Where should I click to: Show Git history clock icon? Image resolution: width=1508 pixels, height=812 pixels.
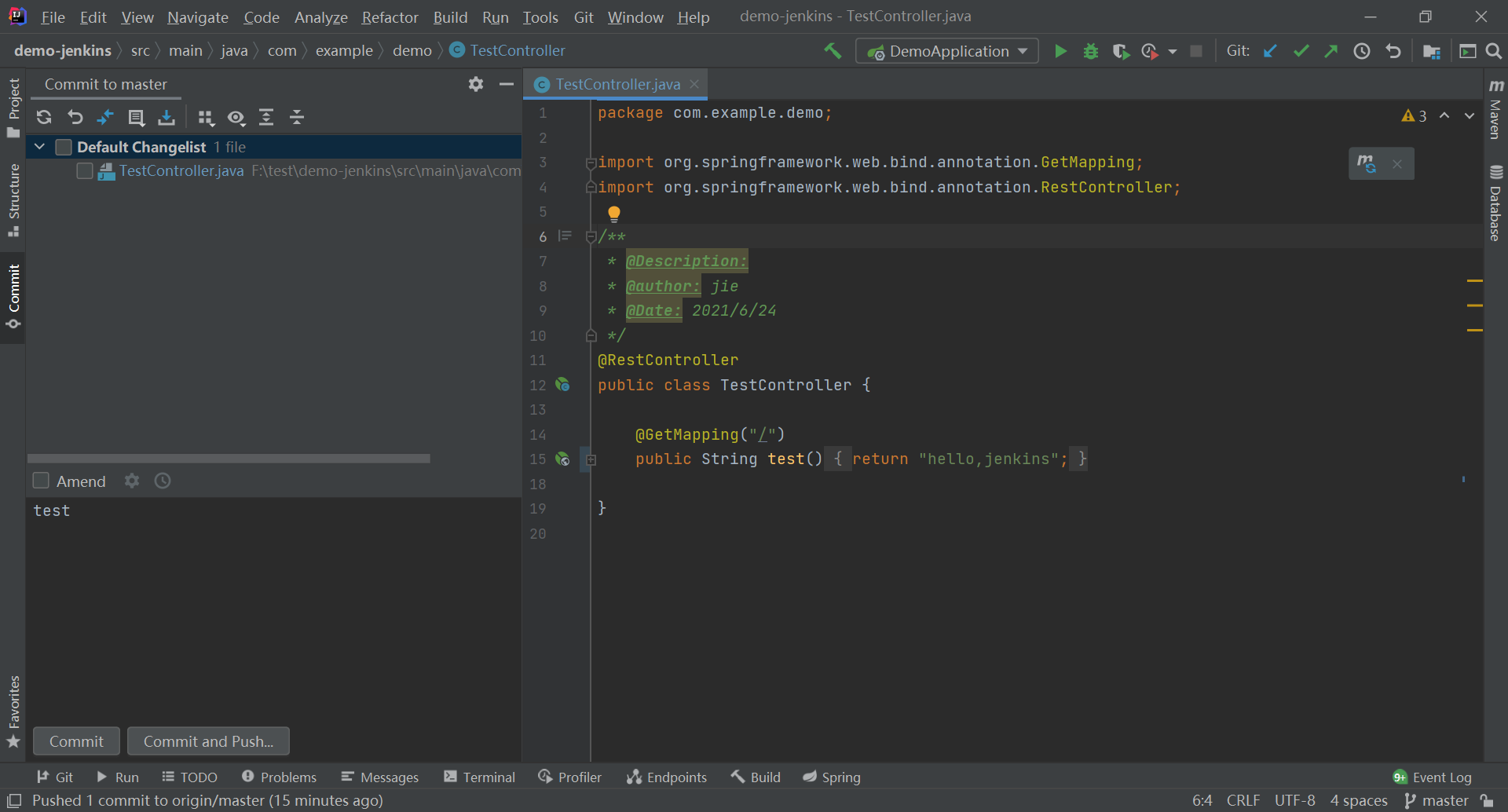point(1362,51)
